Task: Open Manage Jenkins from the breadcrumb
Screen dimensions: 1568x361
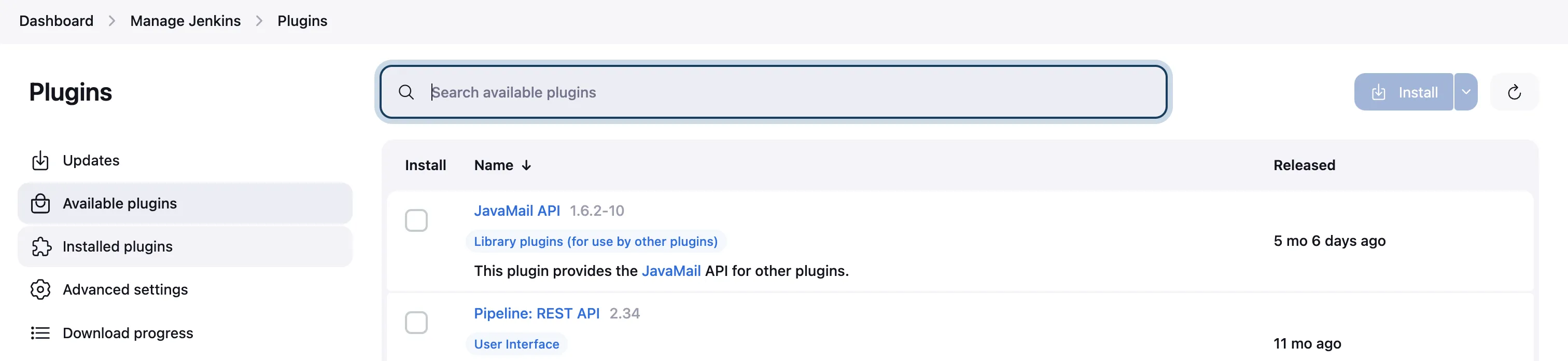Action: point(185,20)
